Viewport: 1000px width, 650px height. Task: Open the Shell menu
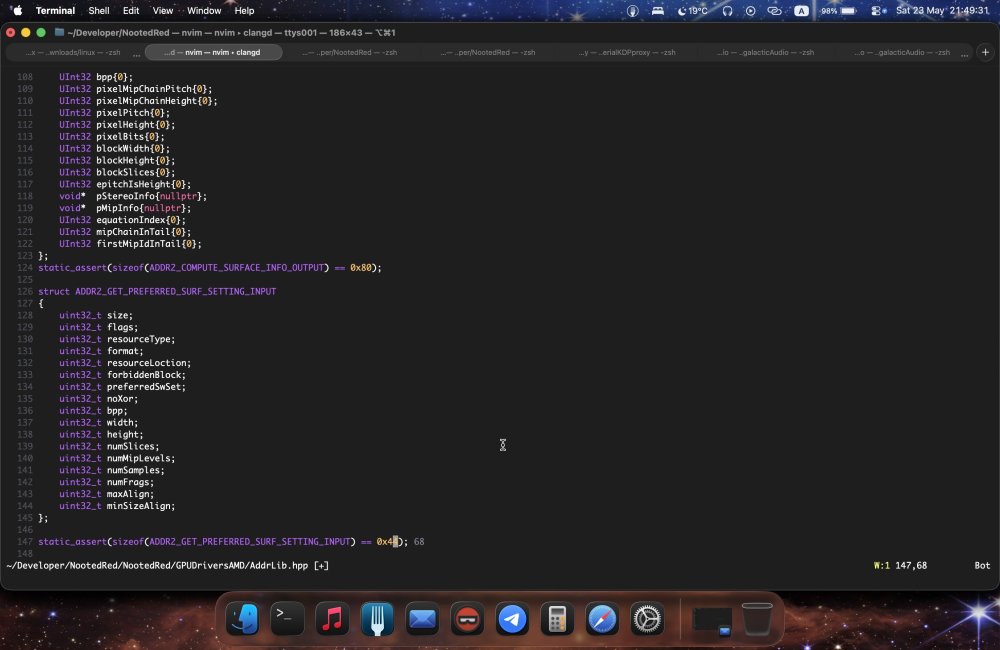[x=99, y=10]
